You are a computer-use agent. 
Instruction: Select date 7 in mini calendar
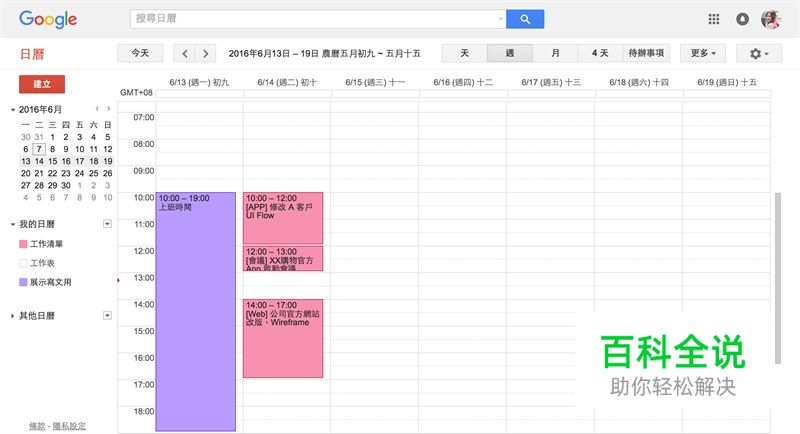39,149
